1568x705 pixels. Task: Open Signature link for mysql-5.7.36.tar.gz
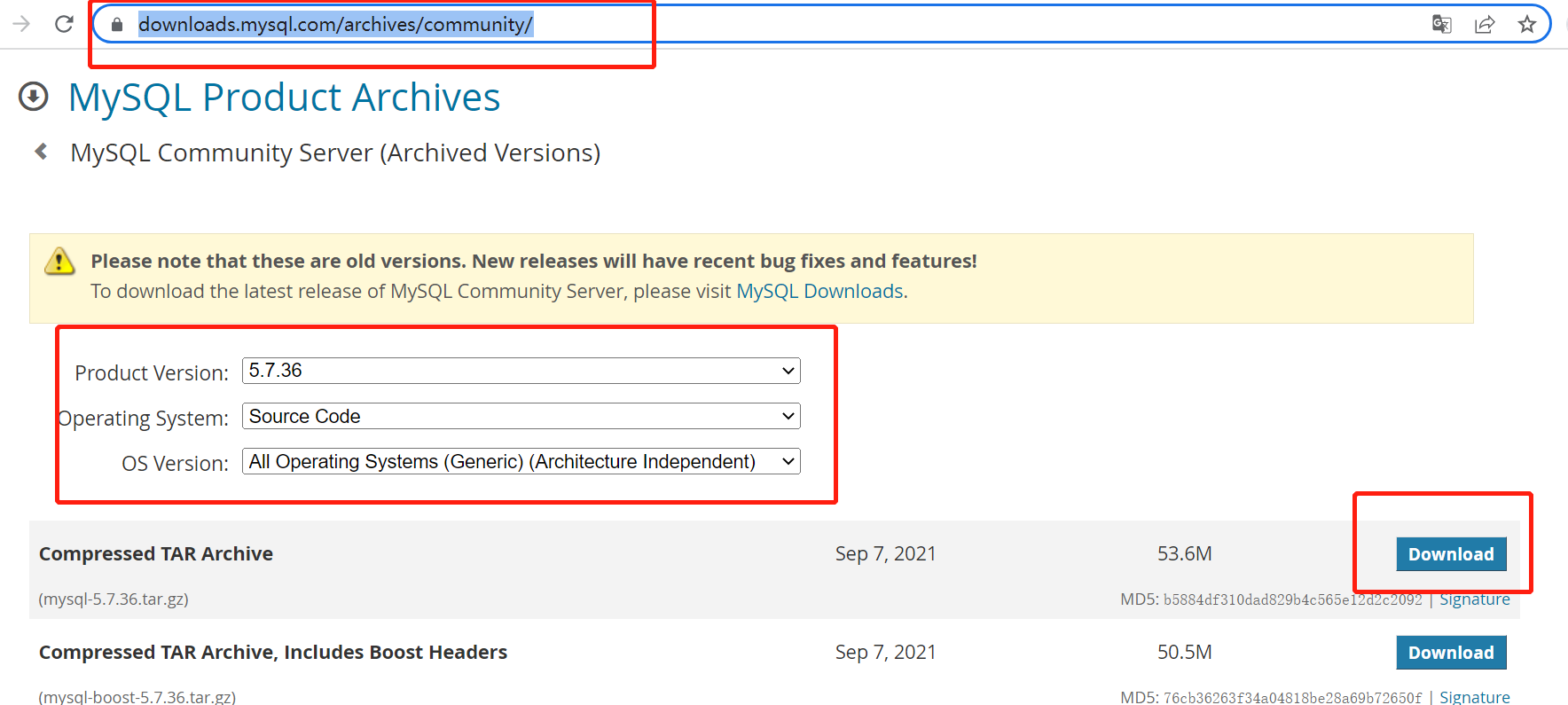tap(1474, 599)
